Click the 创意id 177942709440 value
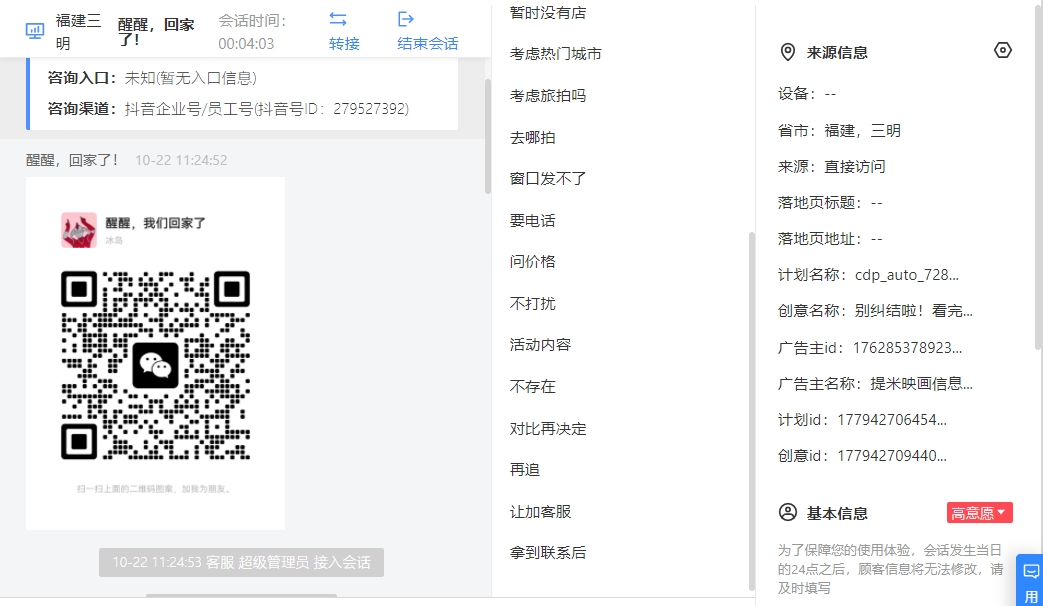 892,456
